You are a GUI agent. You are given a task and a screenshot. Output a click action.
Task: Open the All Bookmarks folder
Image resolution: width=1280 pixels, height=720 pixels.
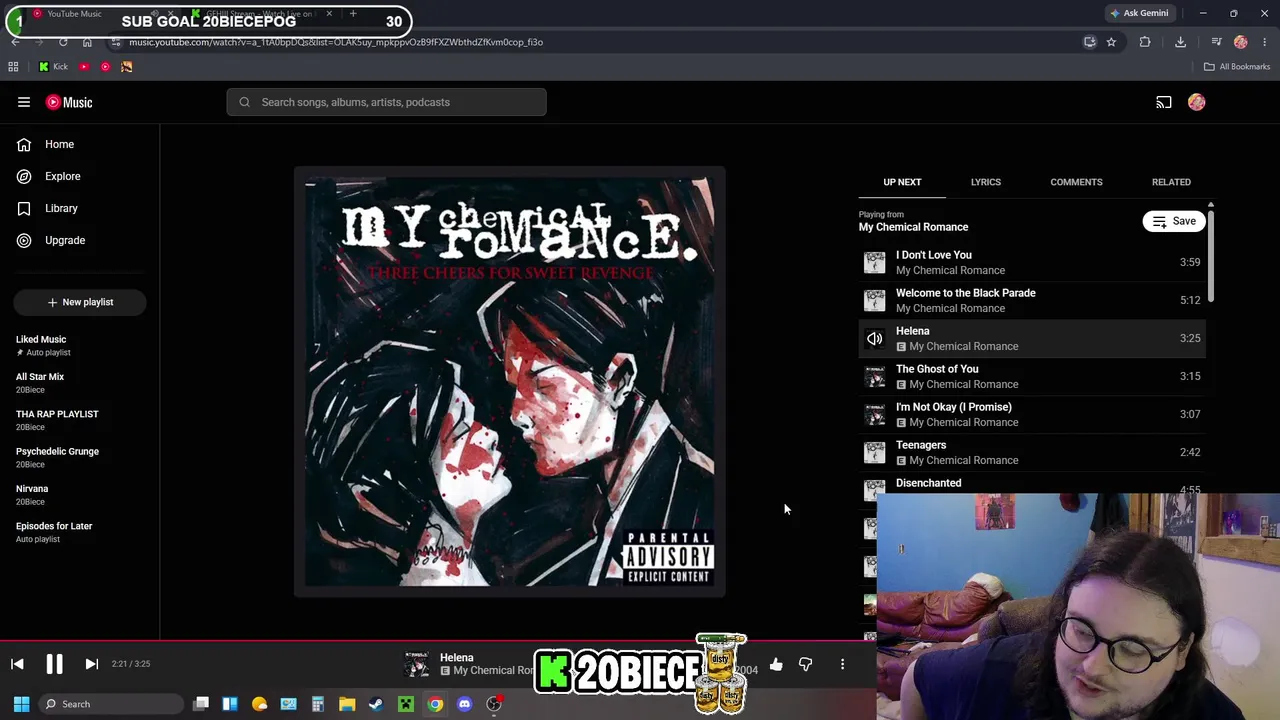click(x=1237, y=67)
